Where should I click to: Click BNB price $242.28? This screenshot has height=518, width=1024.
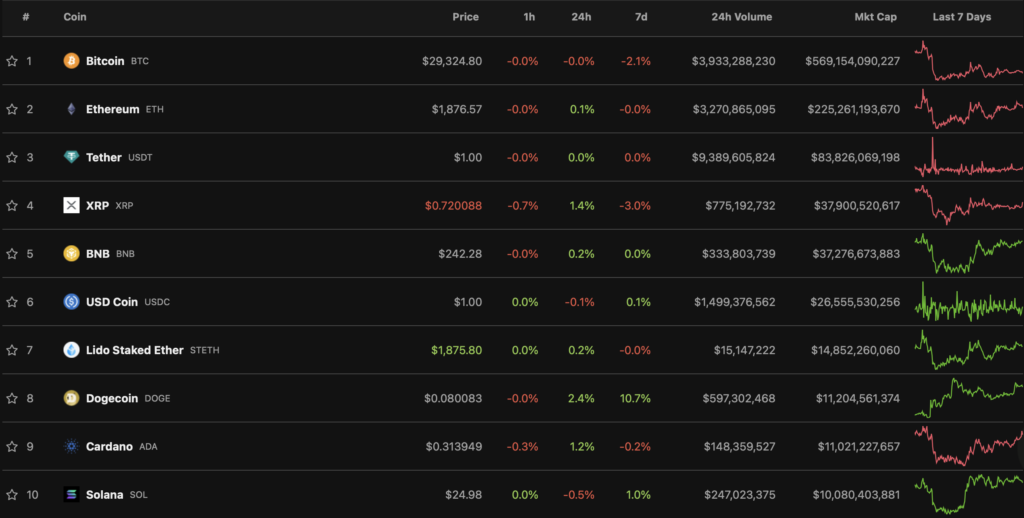(x=460, y=253)
